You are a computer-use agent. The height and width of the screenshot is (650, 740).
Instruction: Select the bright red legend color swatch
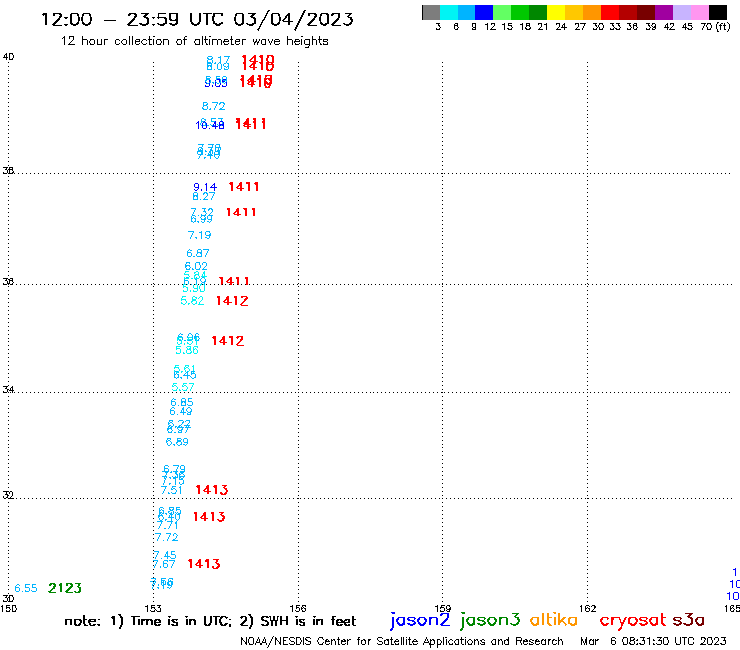click(x=610, y=12)
